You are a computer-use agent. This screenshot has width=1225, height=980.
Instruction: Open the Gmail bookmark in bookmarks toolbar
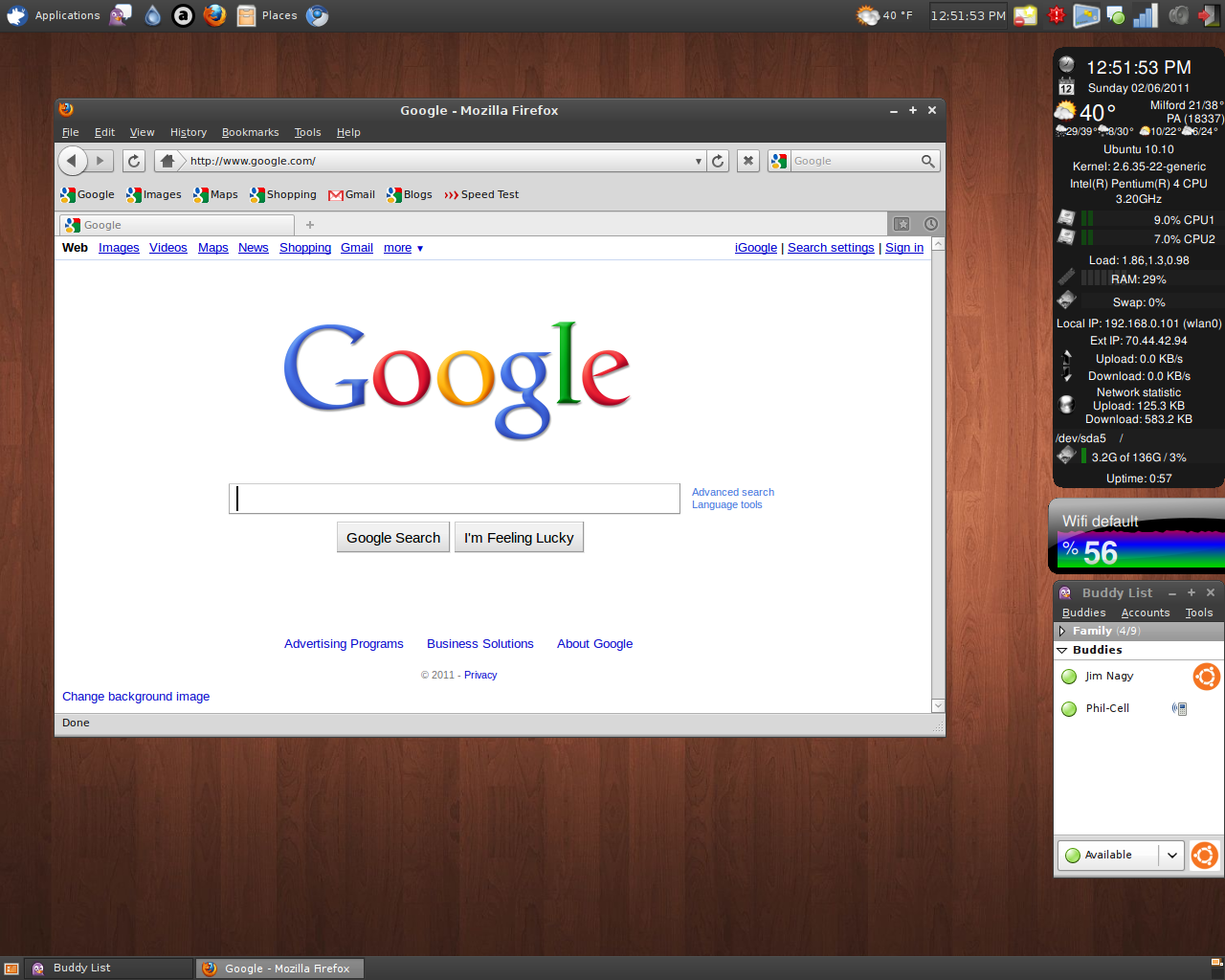coord(351,194)
